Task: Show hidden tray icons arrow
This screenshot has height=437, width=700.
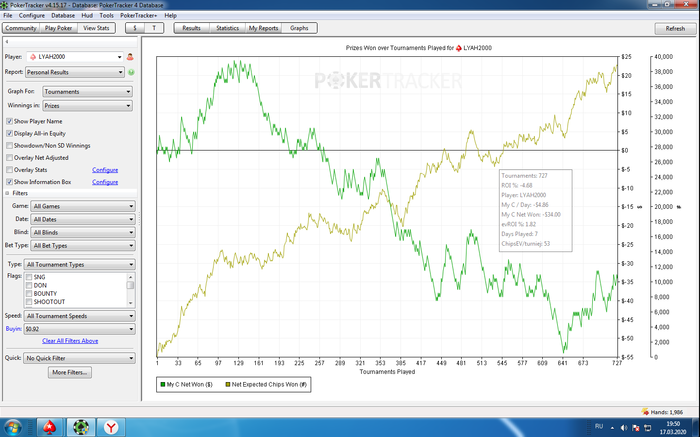Action: pyautogui.click(x=612, y=428)
